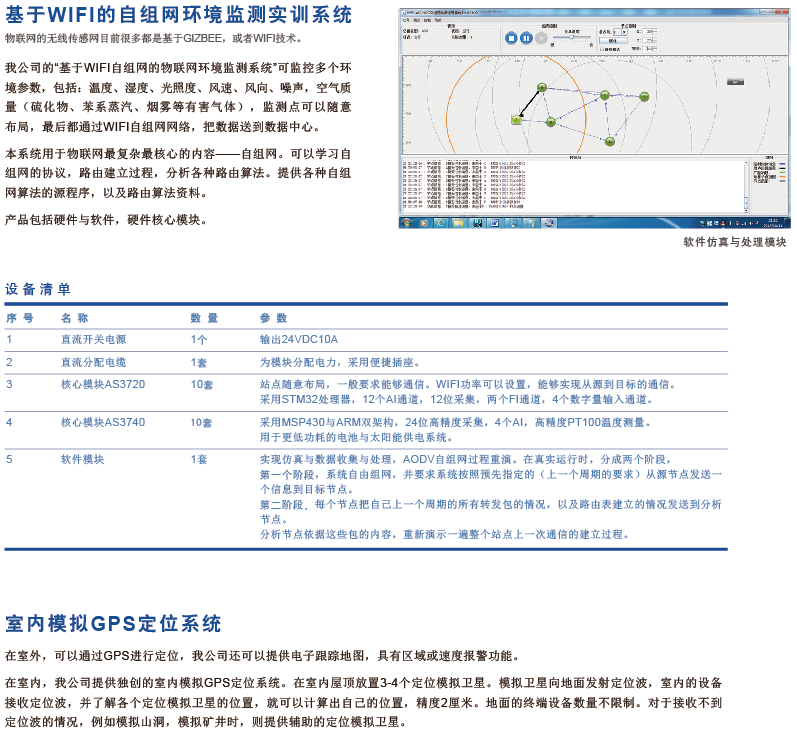Switch to the active simulation app on the taskbar
797x732 pixels.
pos(548,223)
